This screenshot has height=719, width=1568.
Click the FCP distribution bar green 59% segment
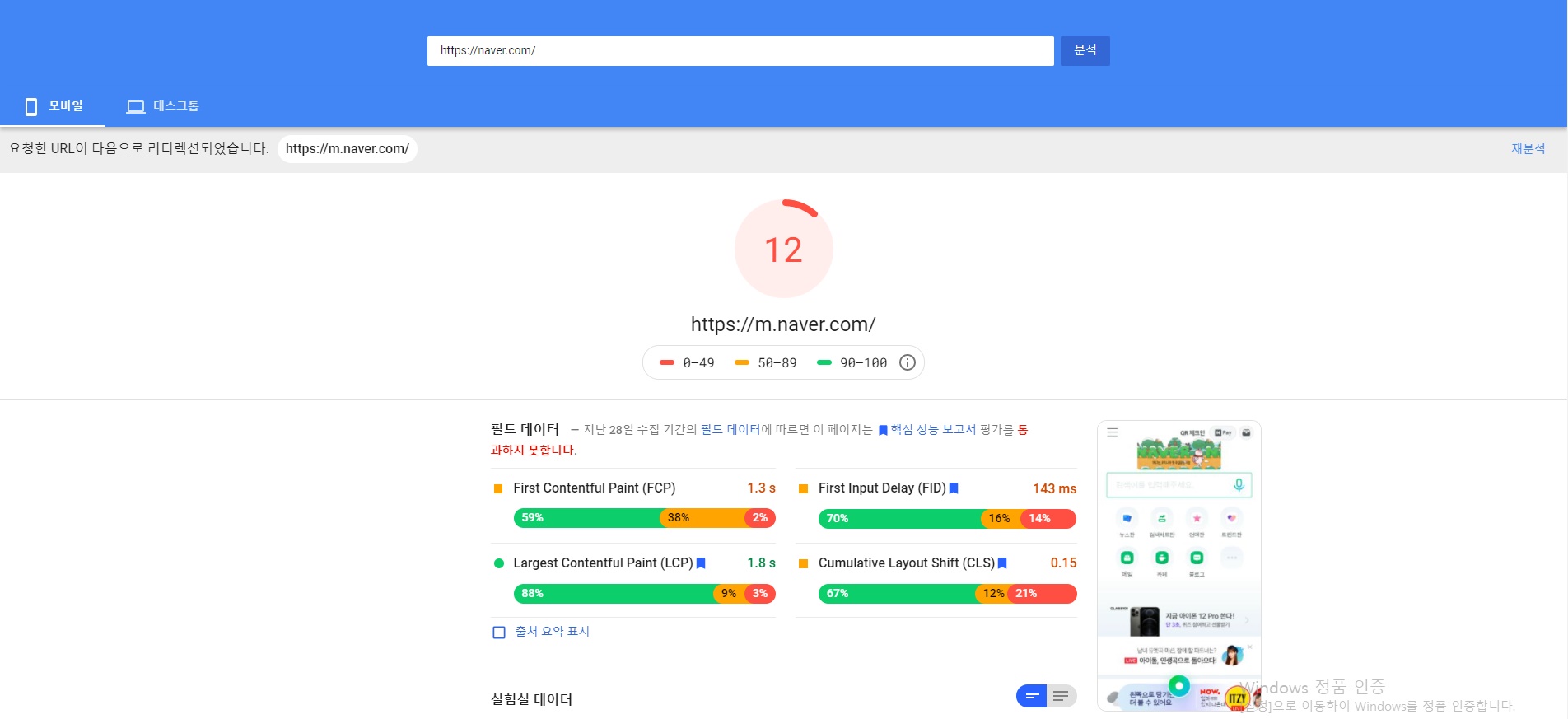tap(586, 518)
